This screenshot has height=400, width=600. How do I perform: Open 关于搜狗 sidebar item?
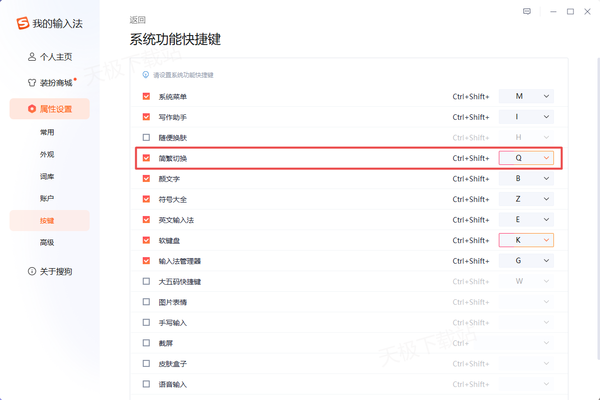[x=50, y=271]
